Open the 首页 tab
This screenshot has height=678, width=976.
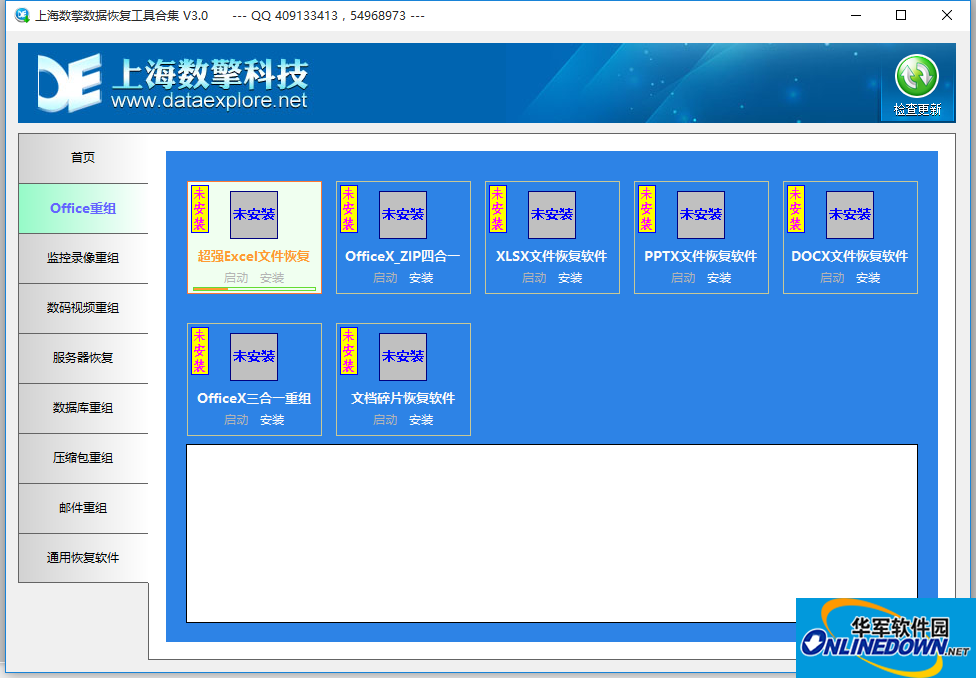point(83,158)
